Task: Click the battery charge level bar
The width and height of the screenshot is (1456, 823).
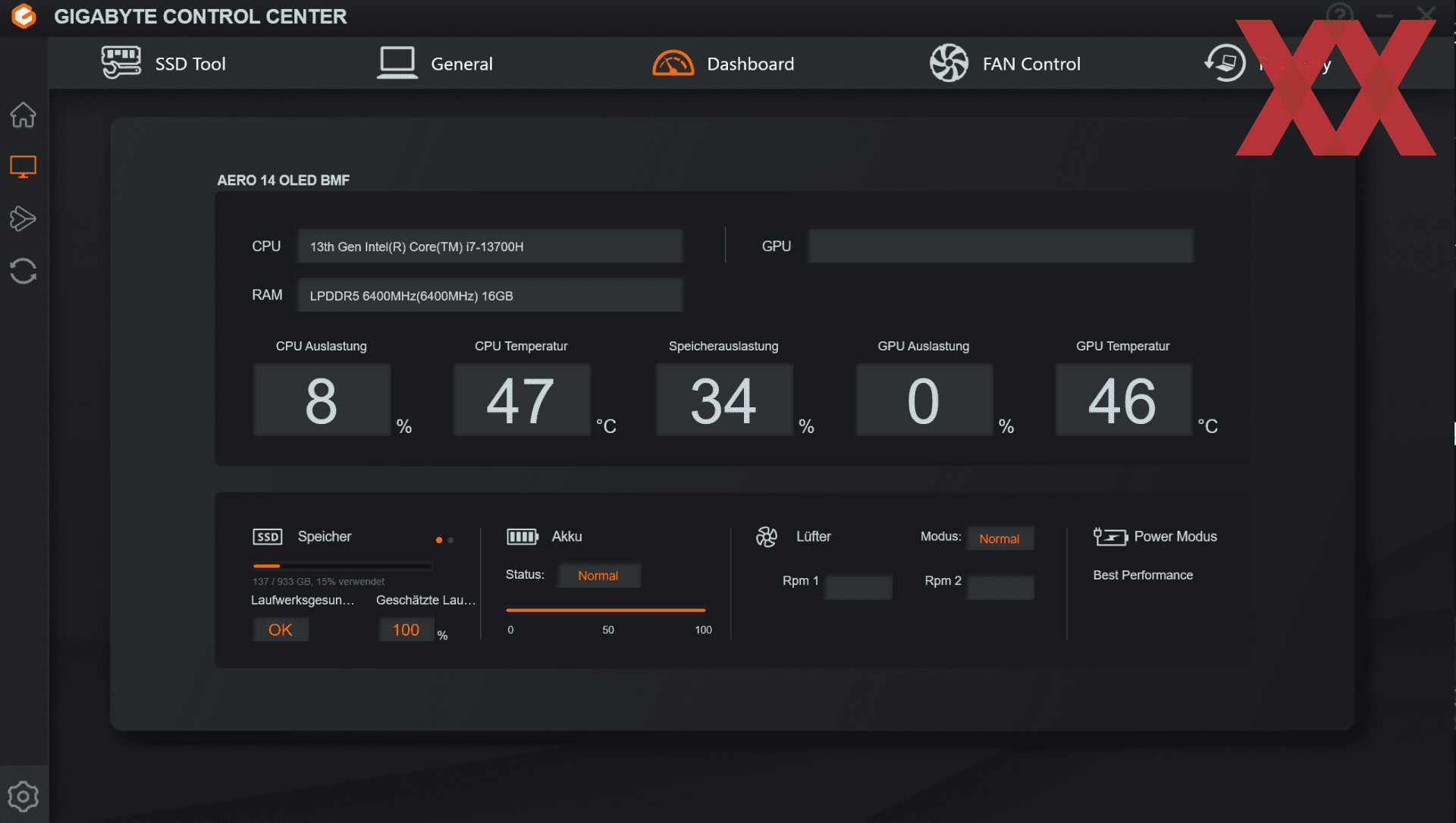Action: [x=606, y=610]
